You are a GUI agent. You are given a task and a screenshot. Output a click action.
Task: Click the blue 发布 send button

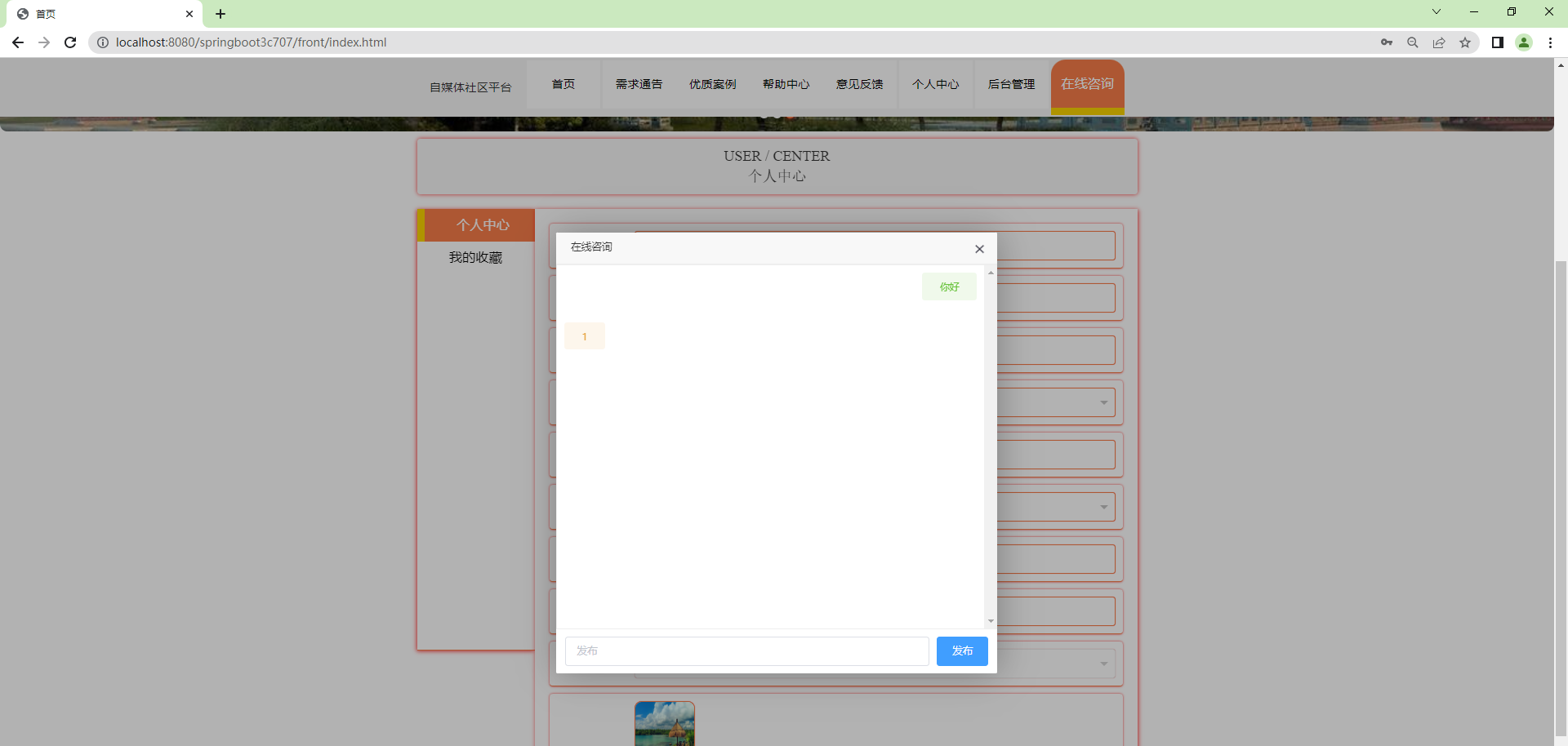(x=962, y=651)
